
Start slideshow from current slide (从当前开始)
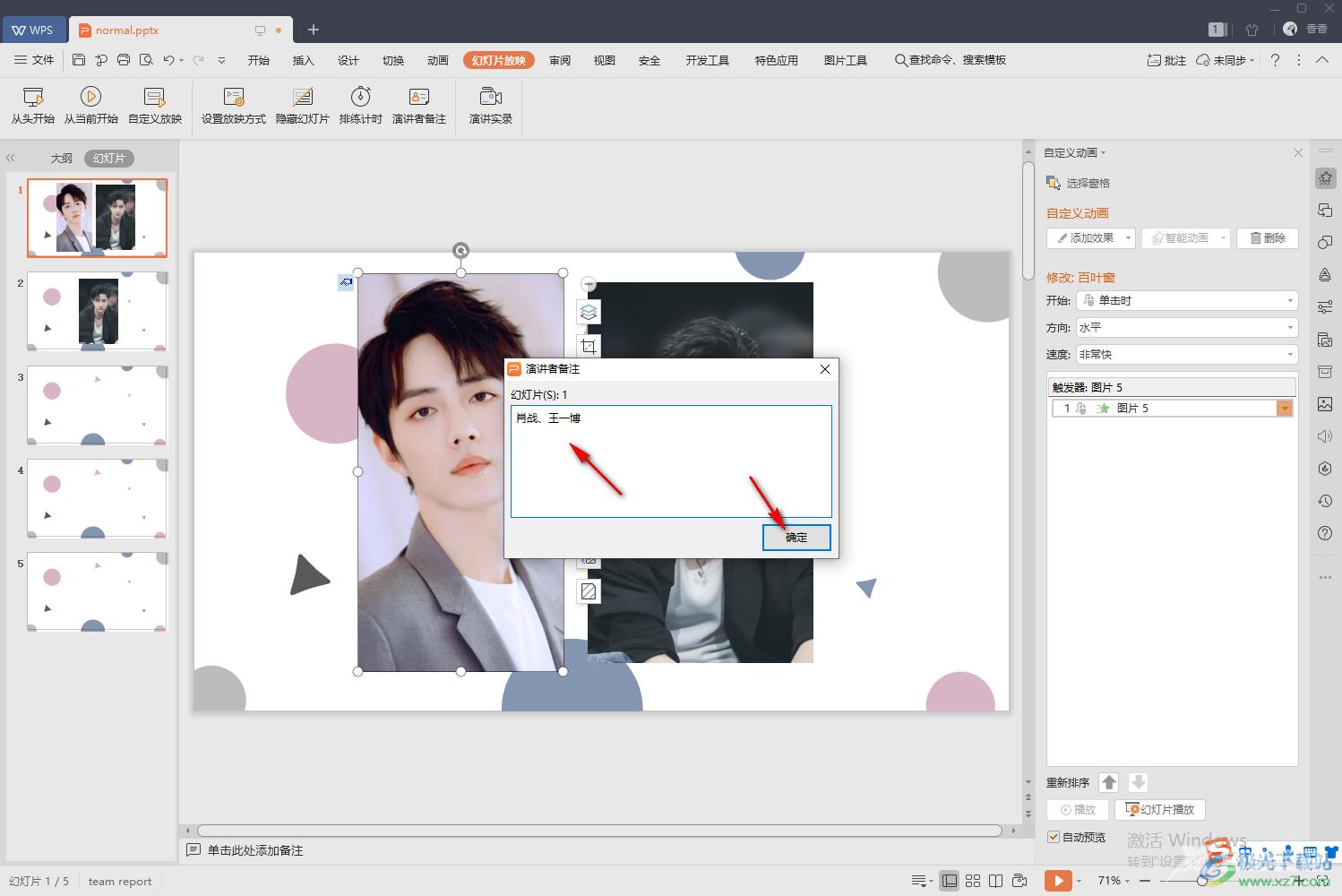[x=90, y=106]
